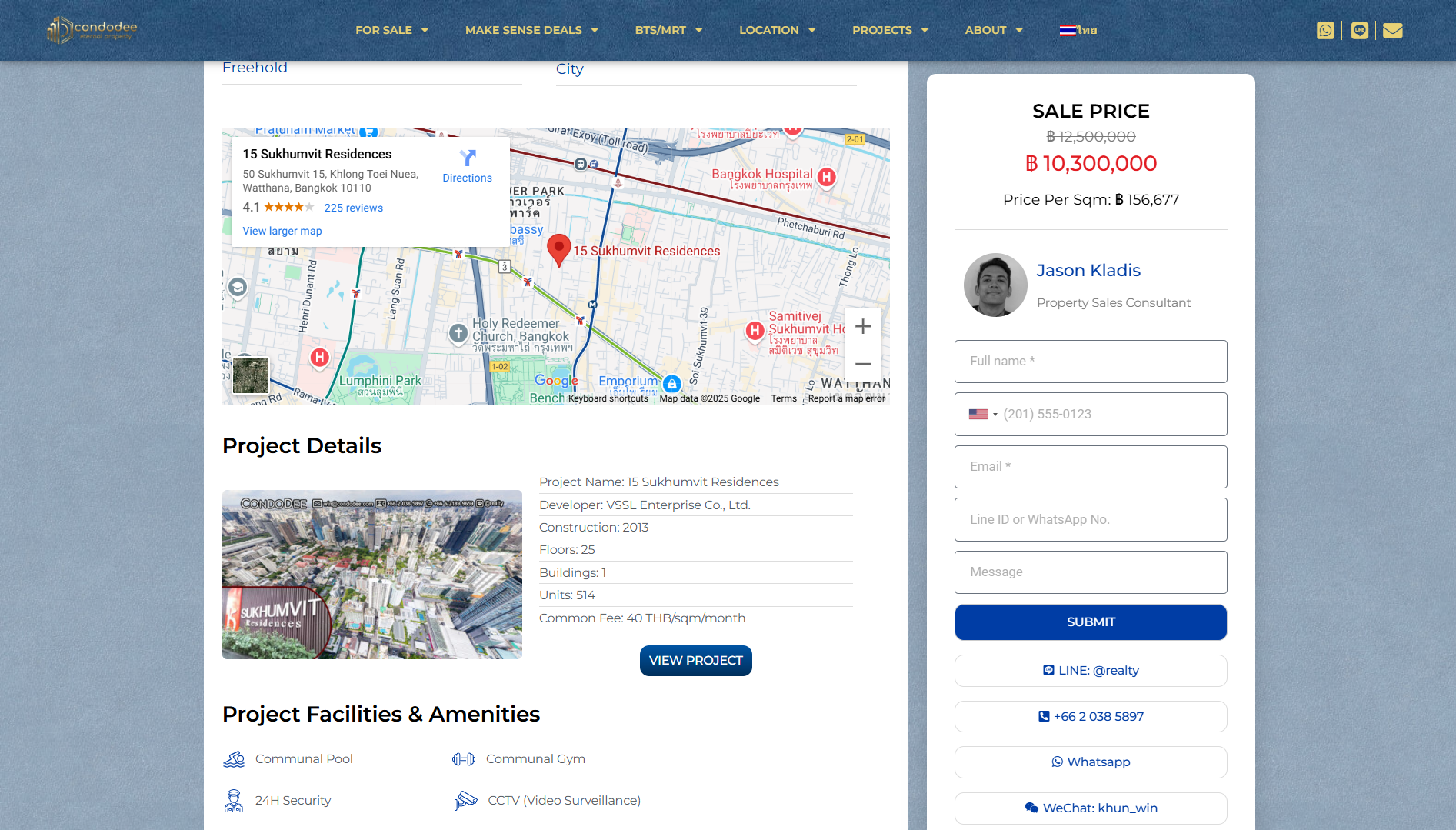The height and width of the screenshot is (830, 1456).
Task: Click the VIEW PROJECT button
Action: tap(696, 661)
